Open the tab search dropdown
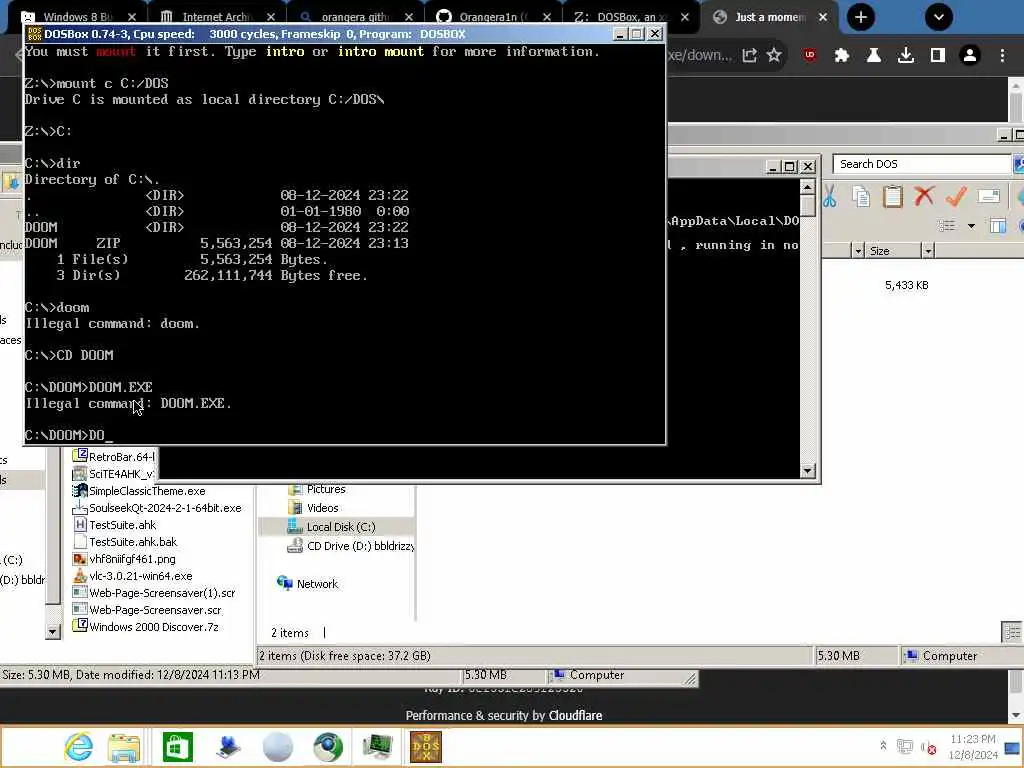 pyautogui.click(x=938, y=17)
